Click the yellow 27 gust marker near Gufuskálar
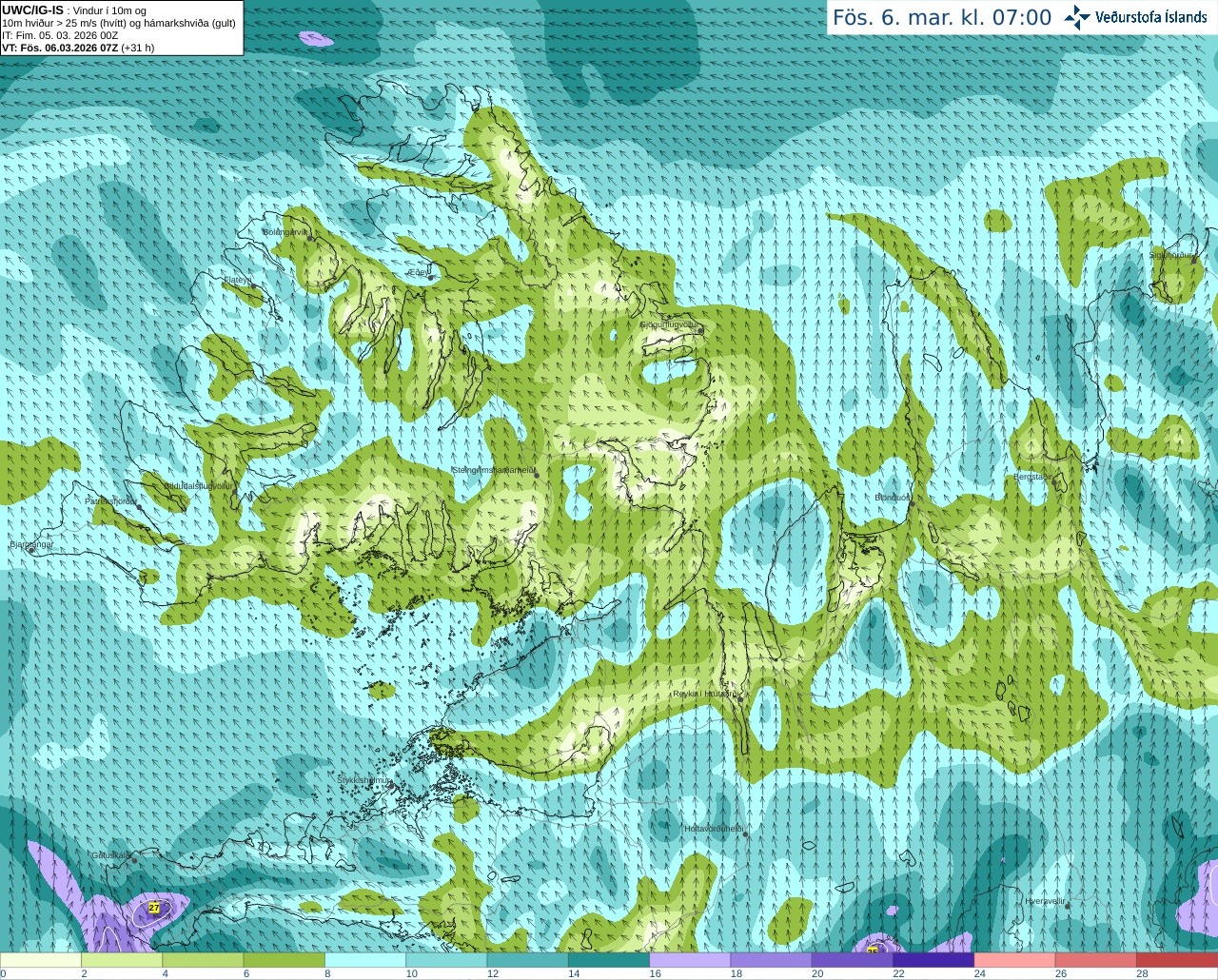Screen dimensions: 1218x980 154,908
